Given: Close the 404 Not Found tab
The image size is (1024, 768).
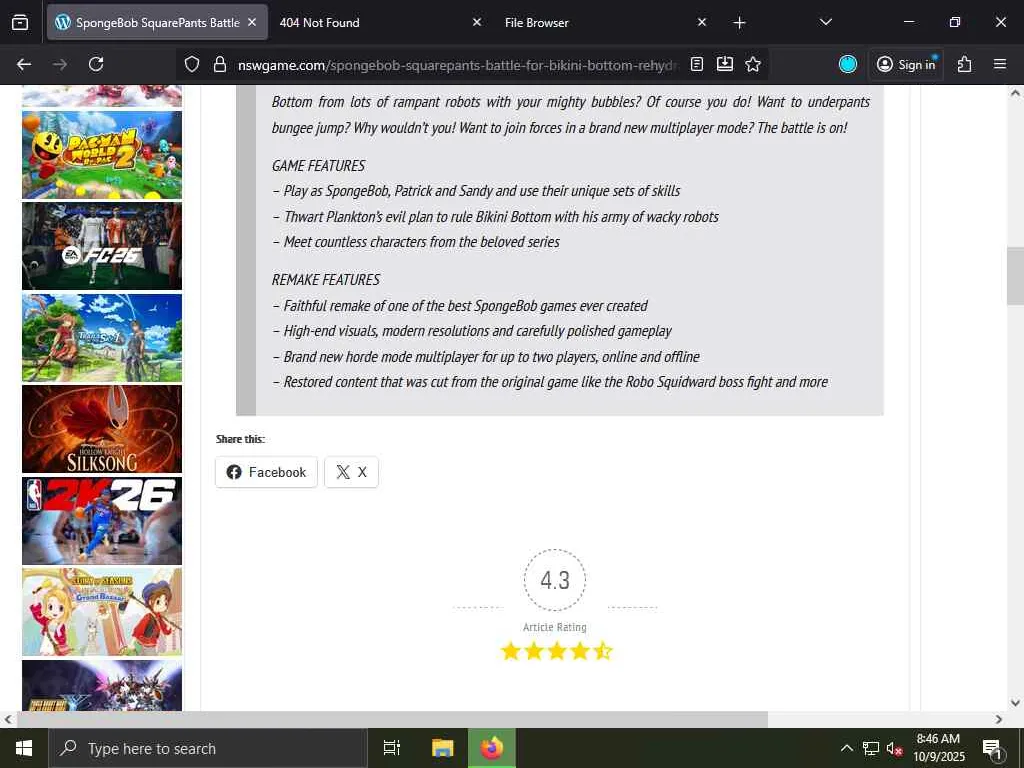Looking at the screenshot, I should tap(477, 22).
